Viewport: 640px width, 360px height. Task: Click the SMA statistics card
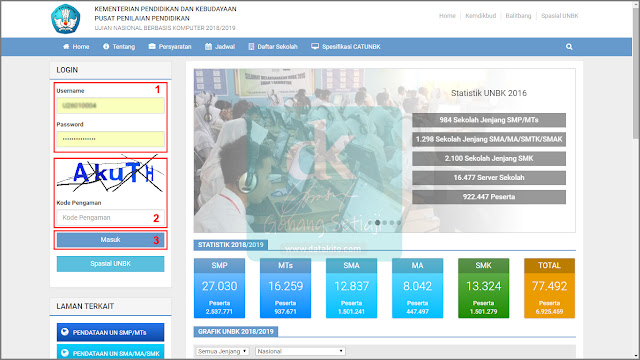click(x=351, y=288)
